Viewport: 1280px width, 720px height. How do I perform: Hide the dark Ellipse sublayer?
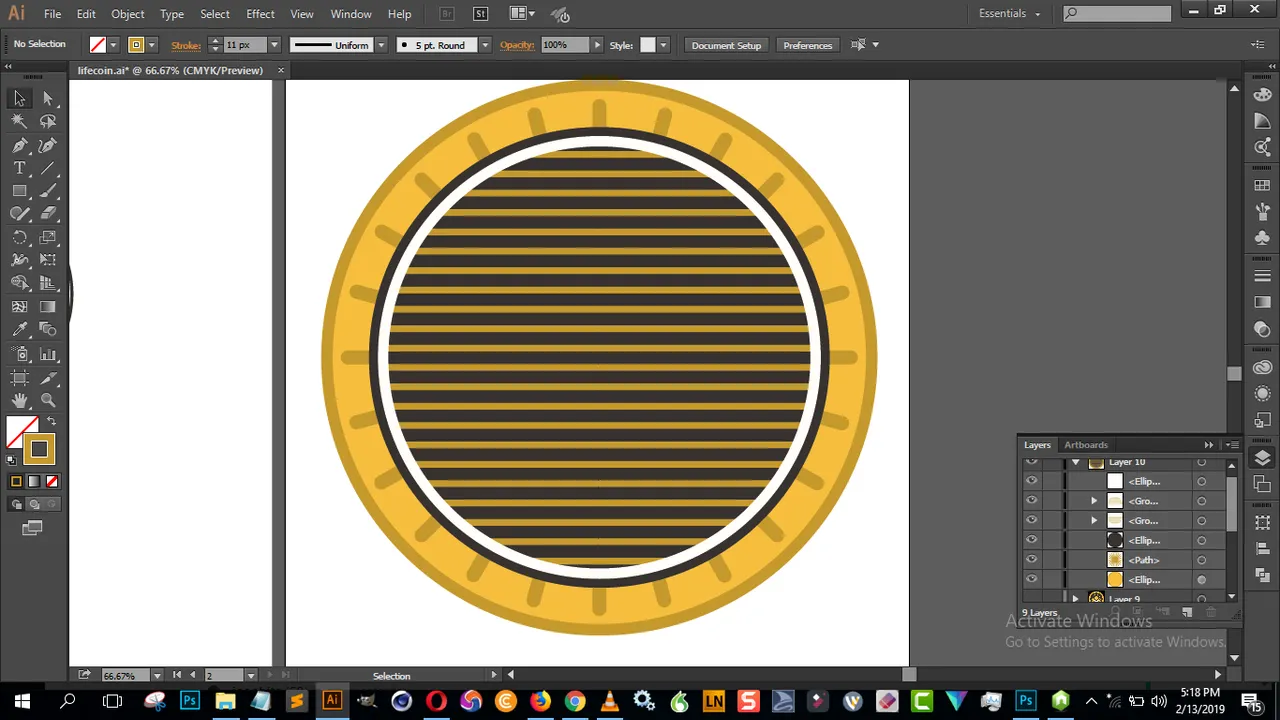click(x=1031, y=540)
